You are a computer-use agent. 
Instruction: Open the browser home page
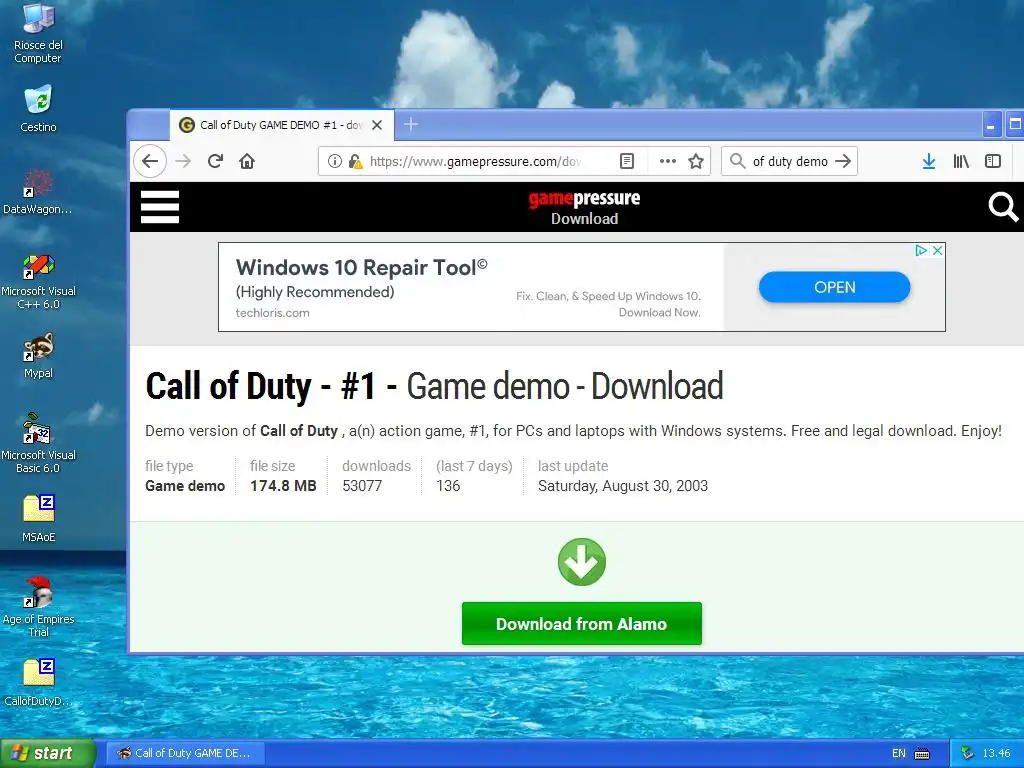[x=247, y=161]
